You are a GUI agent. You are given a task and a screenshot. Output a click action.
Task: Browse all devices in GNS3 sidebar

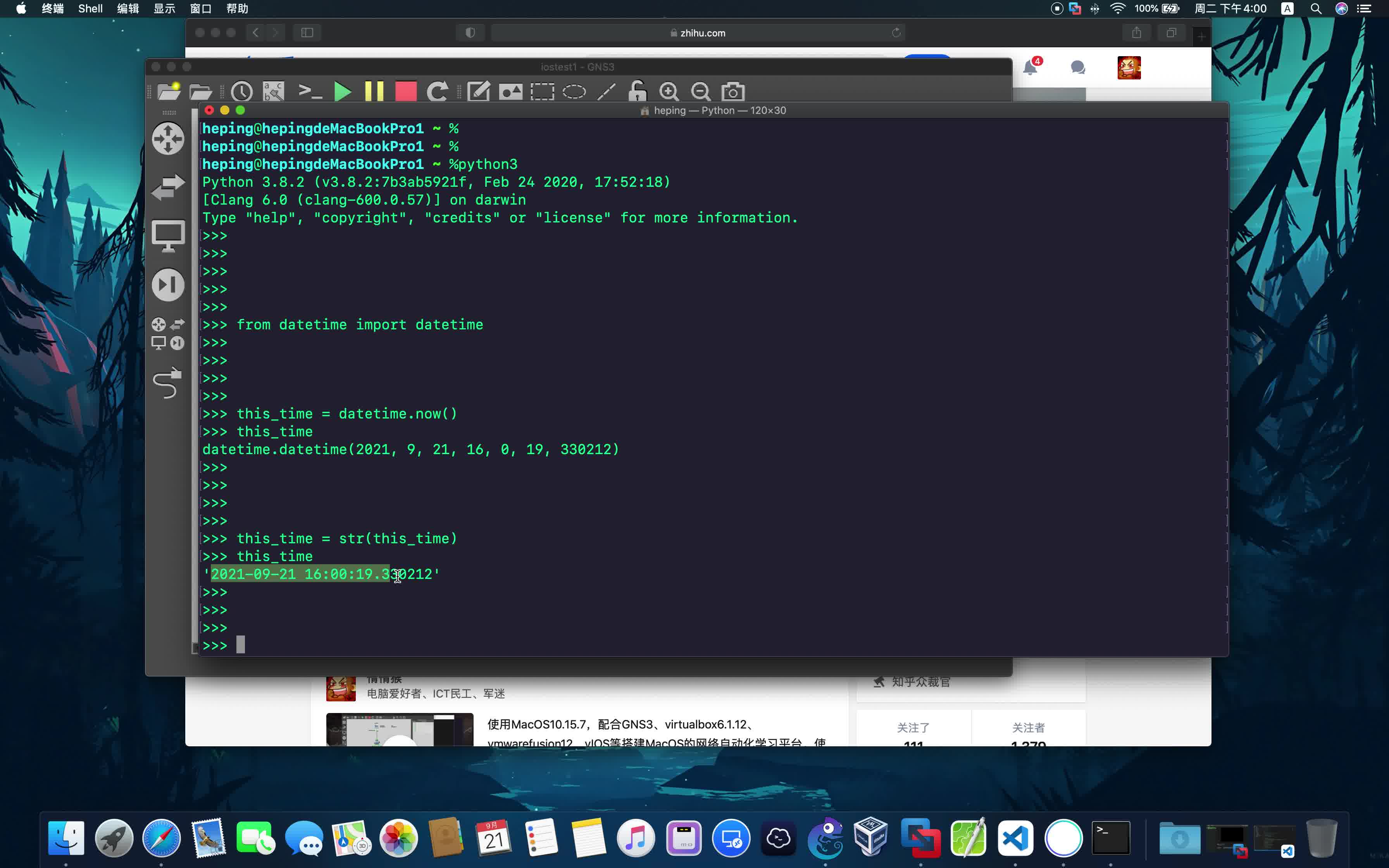coord(168,334)
